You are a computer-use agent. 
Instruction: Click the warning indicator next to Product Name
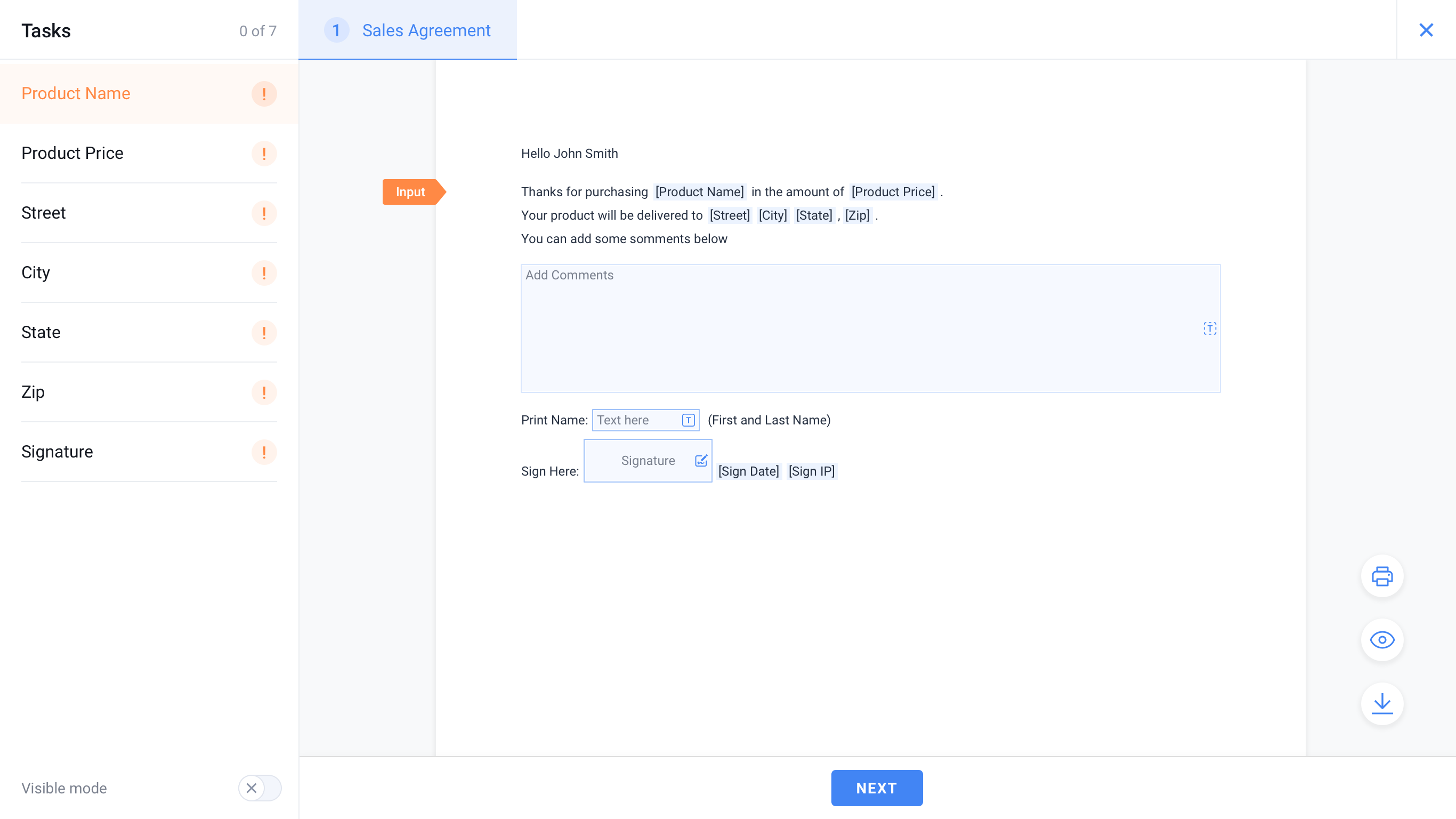point(264,93)
